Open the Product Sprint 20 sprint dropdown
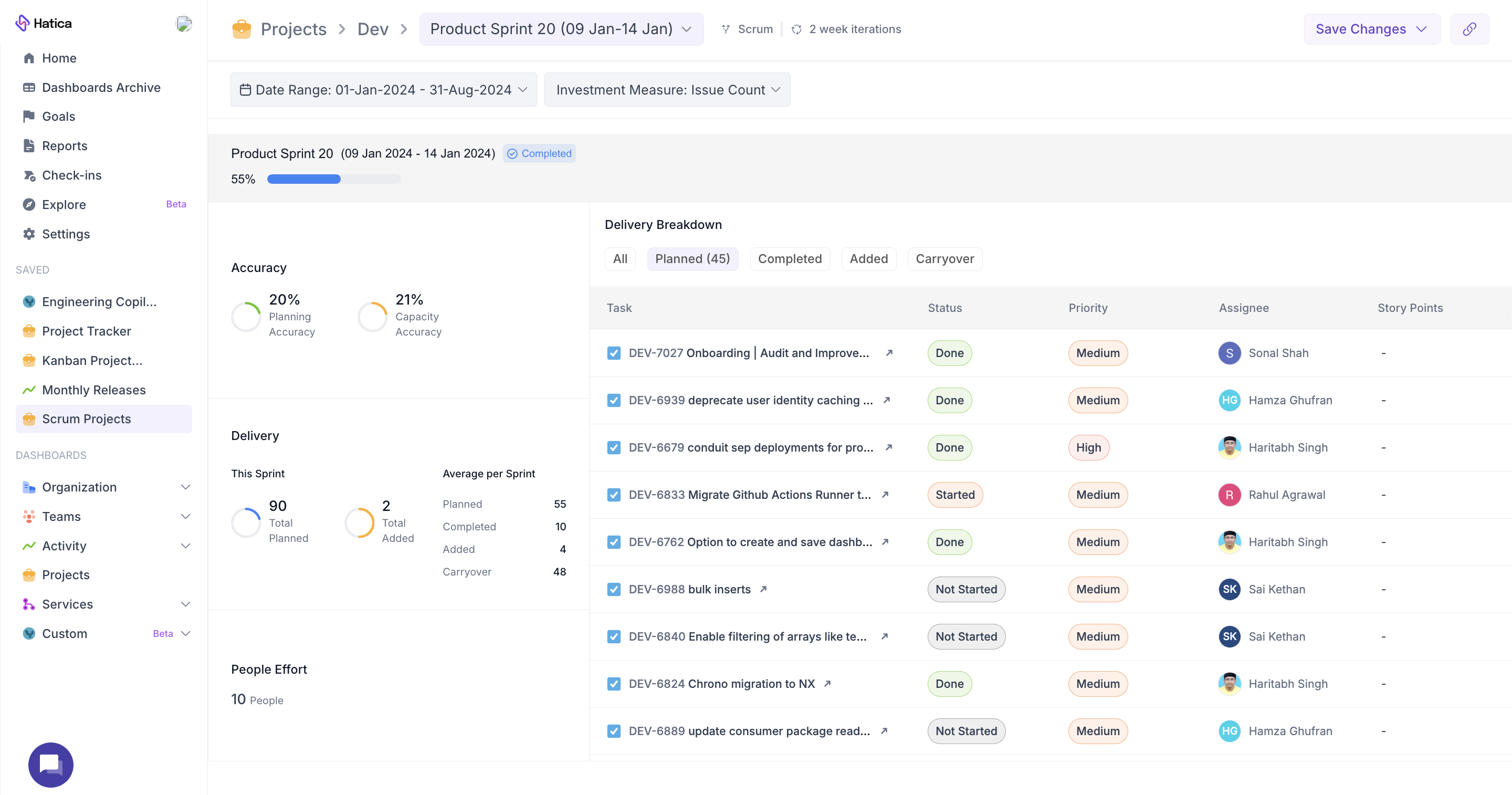Image resolution: width=1512 pixels, height=795 pixels. (x=561, y=29)
